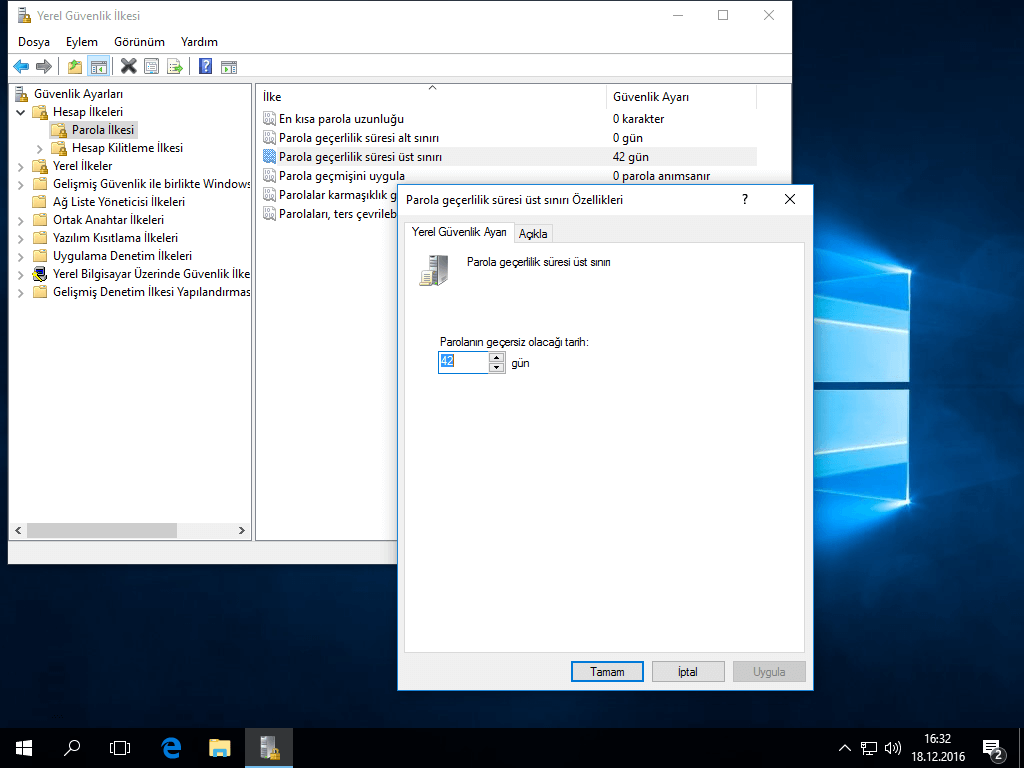Click the Up one level folder icon

[x=75, y=67]
